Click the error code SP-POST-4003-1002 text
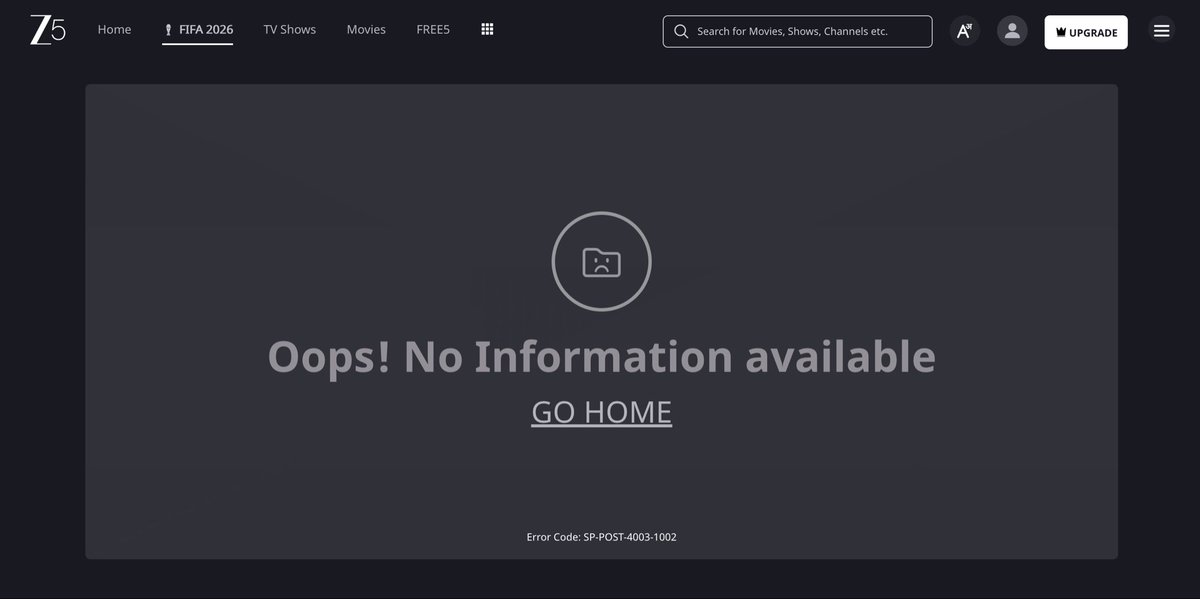 [601, 537]
